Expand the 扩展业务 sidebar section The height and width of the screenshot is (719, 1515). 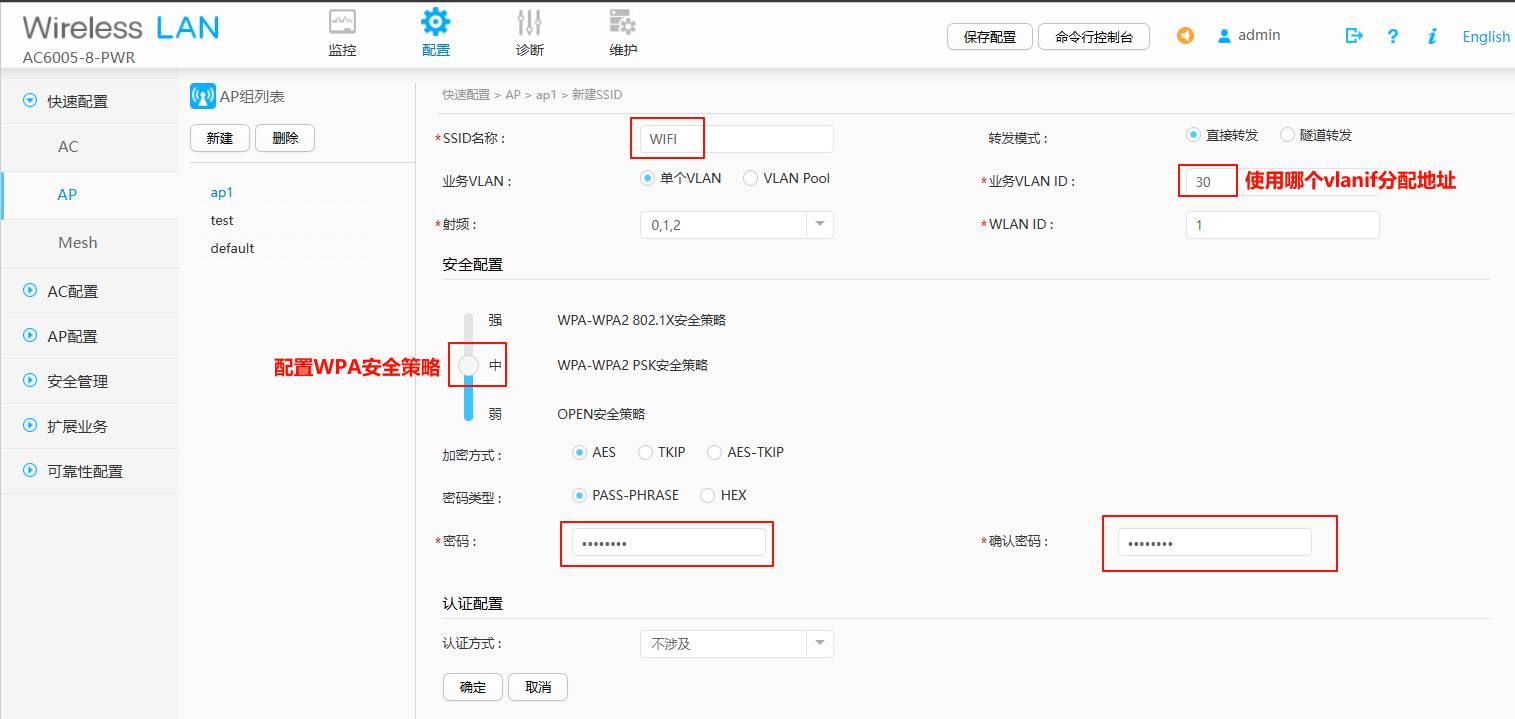coord(29,426)
